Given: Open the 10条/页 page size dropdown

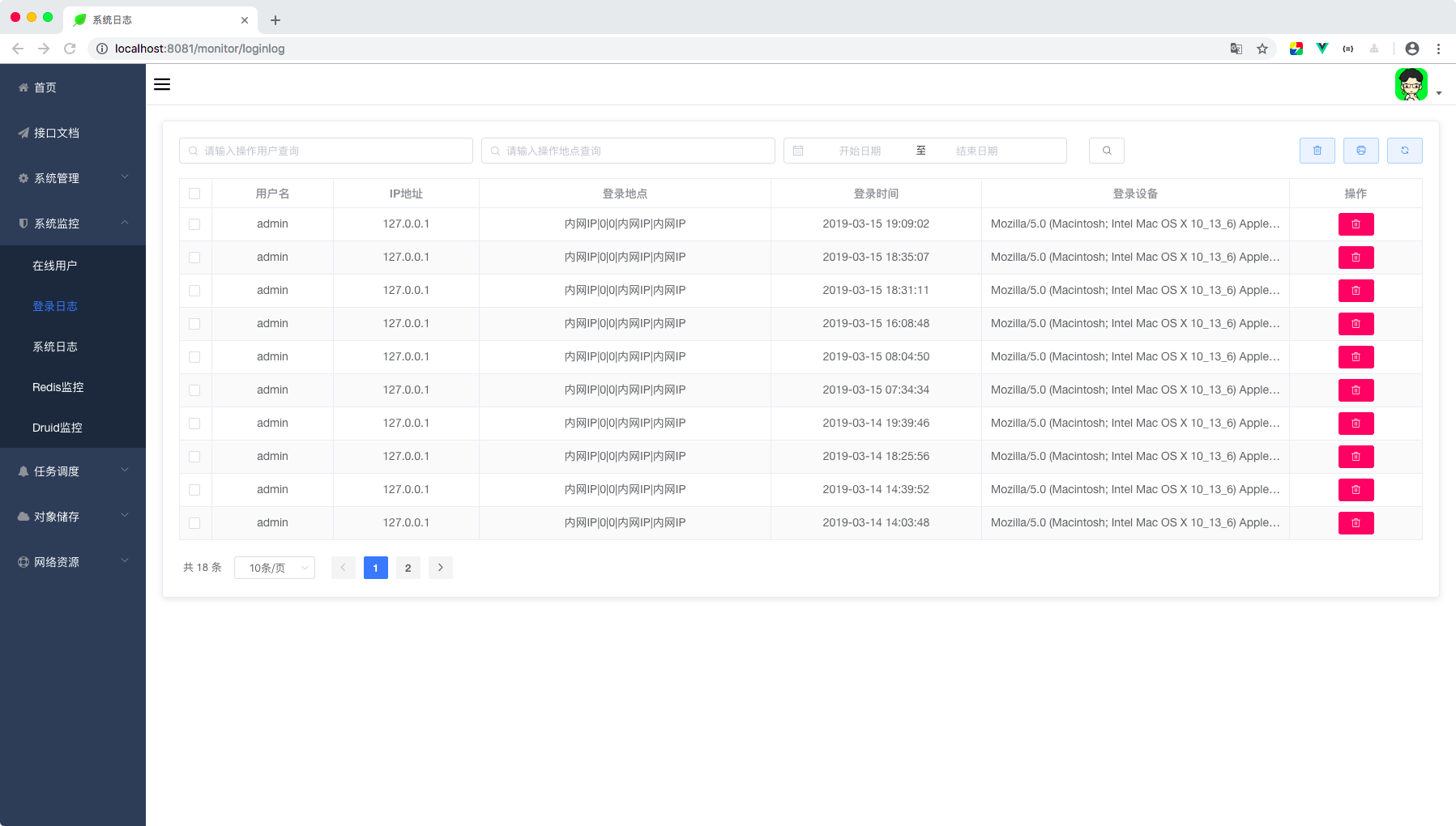Looking at the screenshot, I should 275,568.
